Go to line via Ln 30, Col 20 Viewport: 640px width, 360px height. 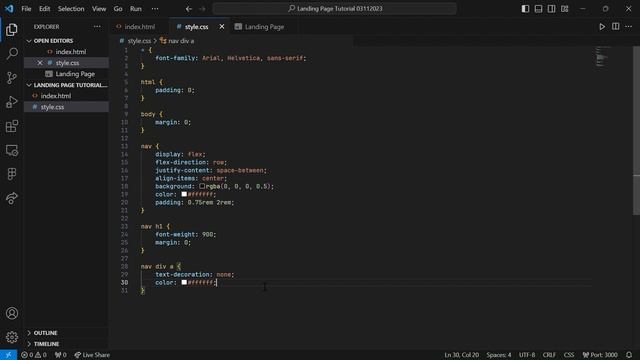pos(462,355)
